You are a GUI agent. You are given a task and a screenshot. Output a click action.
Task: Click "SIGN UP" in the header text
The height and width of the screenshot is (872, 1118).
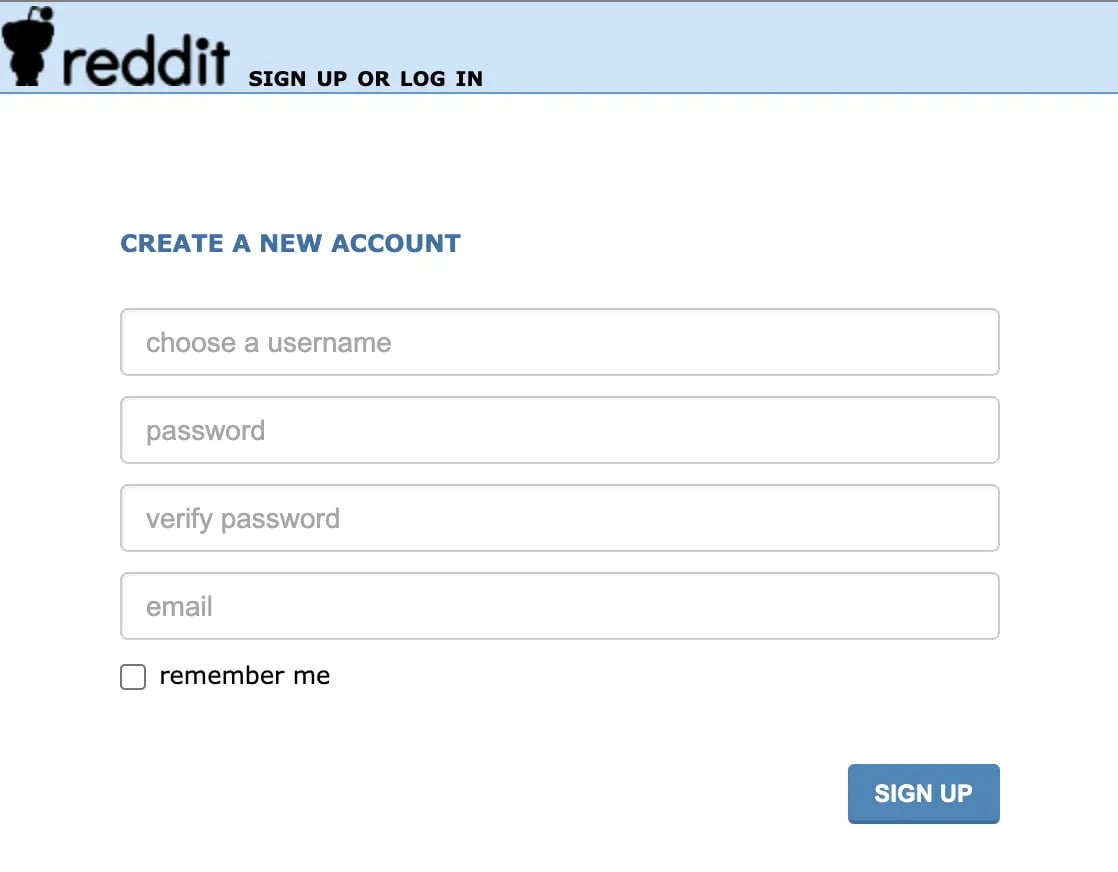pyautogui.click(x=298, y=79)
